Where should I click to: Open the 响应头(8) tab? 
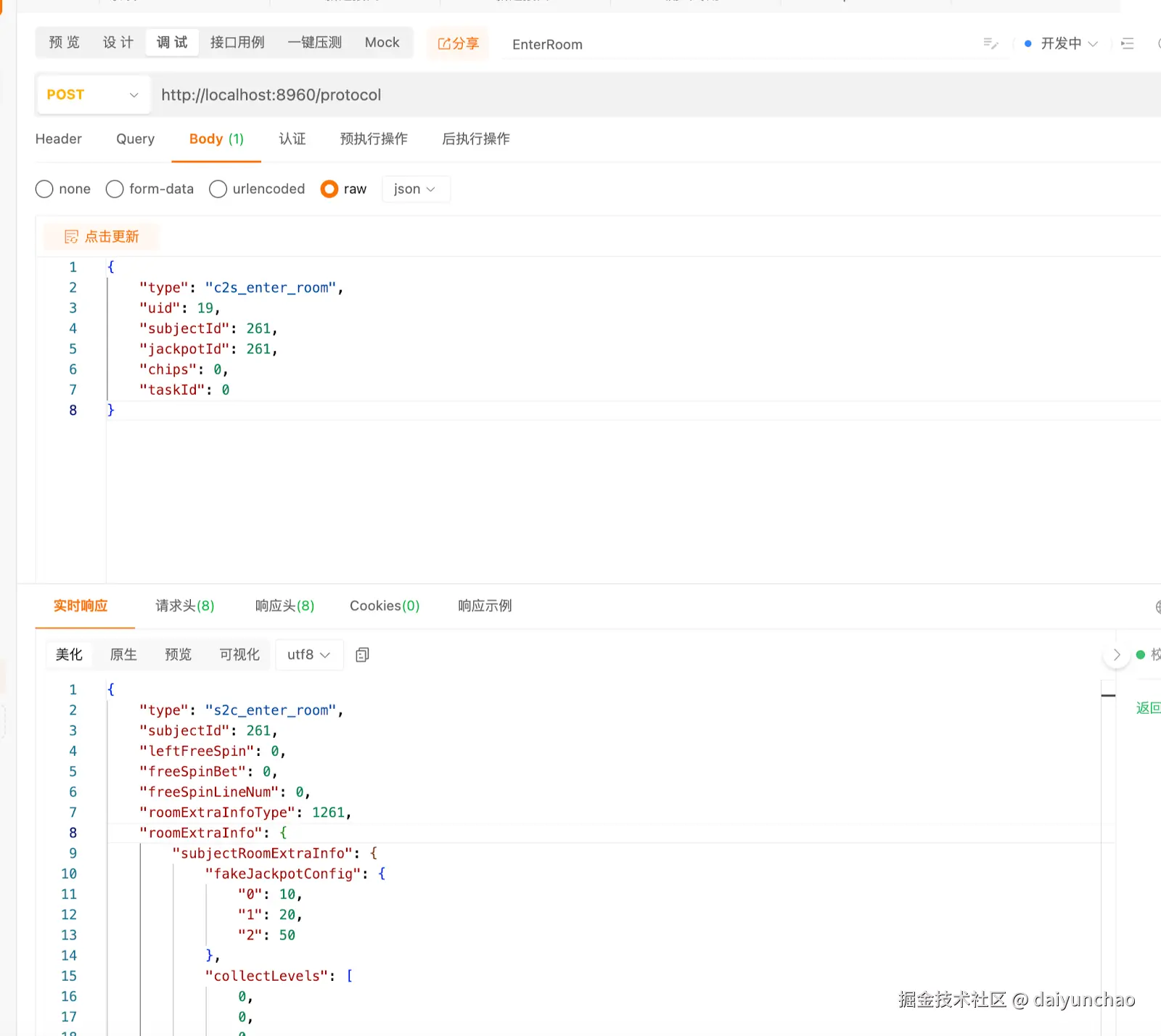(285, 606)
